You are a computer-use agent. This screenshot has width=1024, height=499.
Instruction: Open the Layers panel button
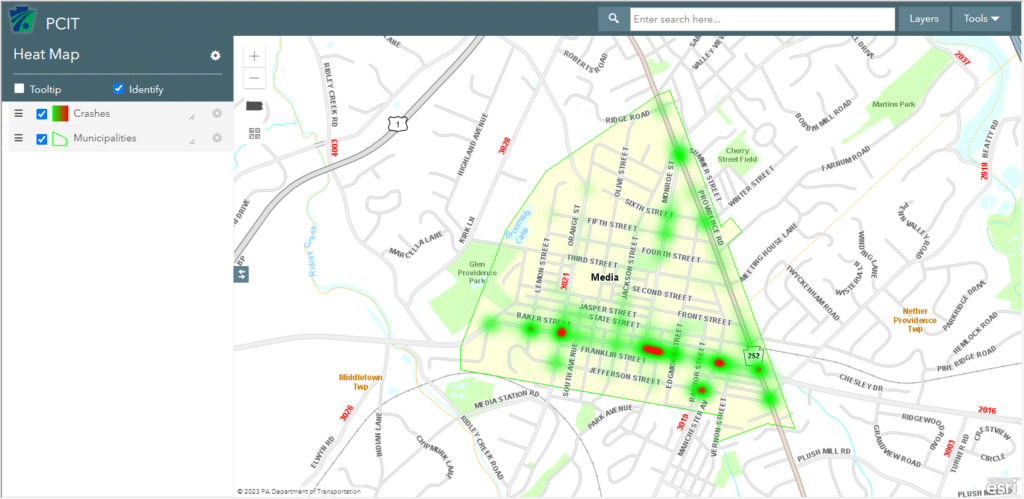click(x=924, y=19)
